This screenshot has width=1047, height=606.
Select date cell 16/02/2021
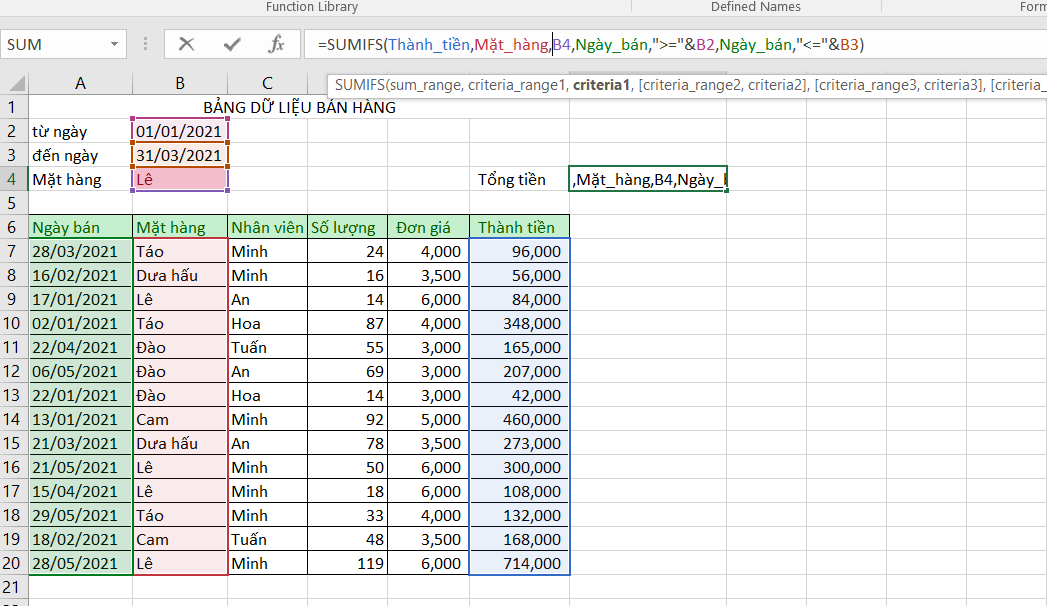80,276
